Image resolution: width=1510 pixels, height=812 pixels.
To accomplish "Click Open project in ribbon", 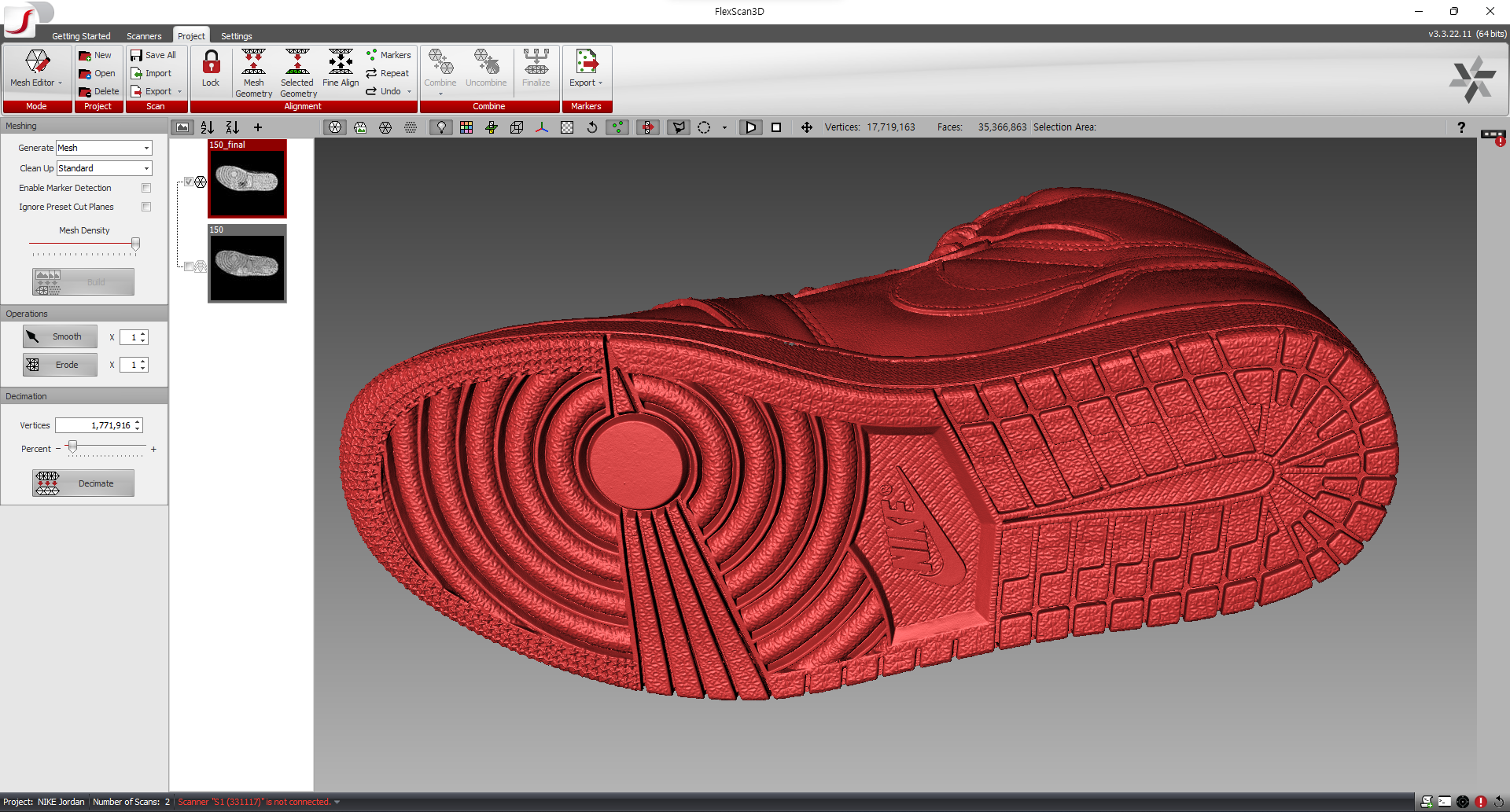I will pos(97,73).
